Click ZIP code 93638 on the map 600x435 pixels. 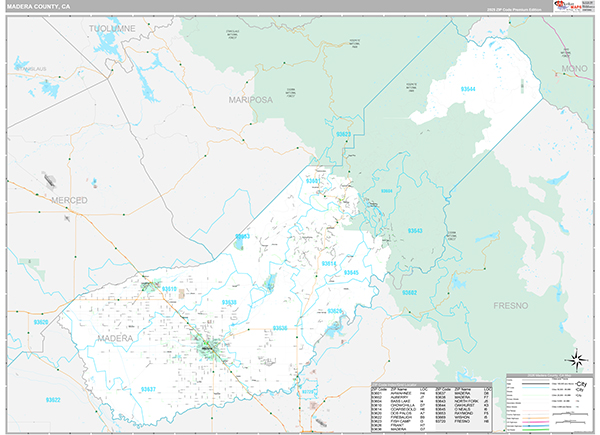pyautogui.click(x=229, y=303)
